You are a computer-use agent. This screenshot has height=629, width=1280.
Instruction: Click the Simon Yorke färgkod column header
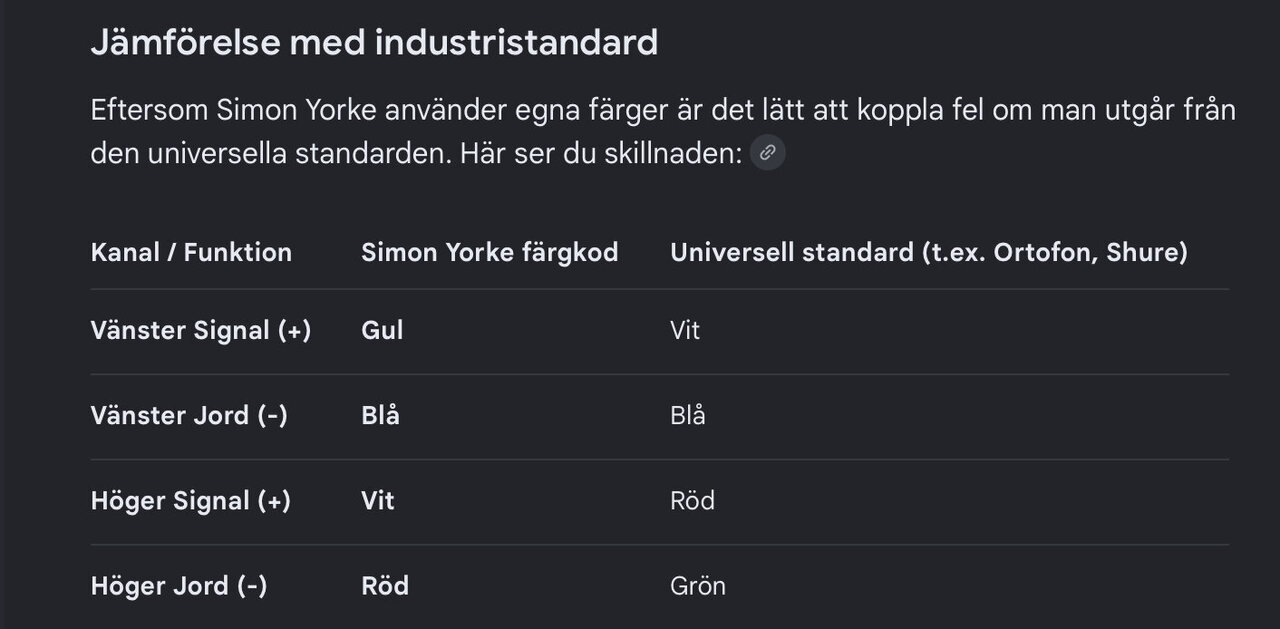point(489,252)
